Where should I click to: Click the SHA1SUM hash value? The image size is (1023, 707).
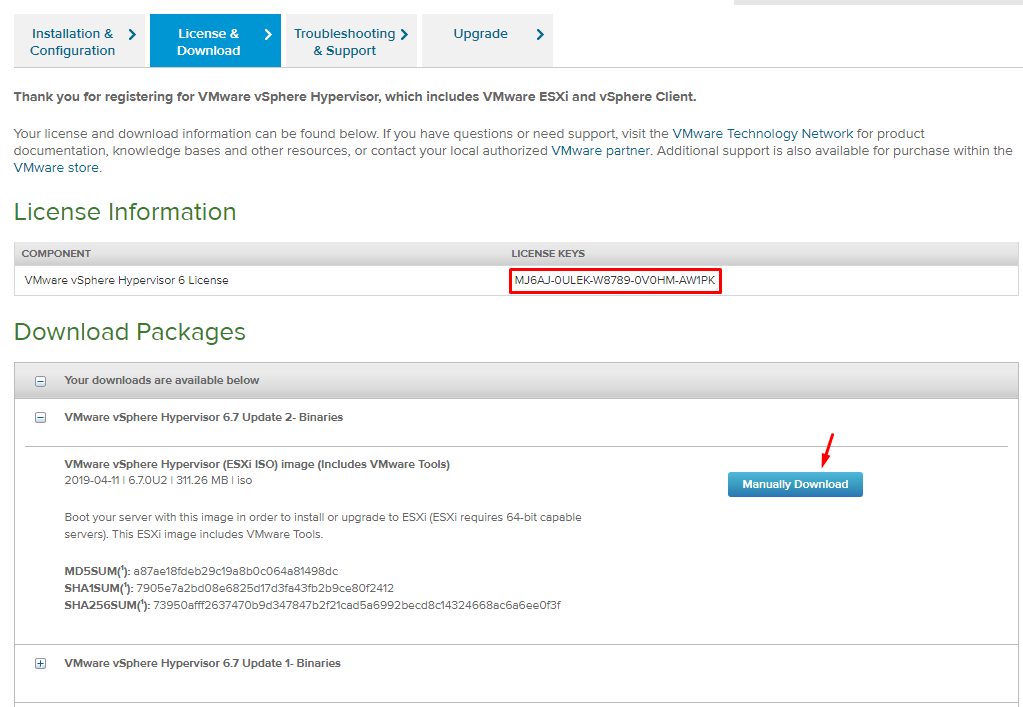pyautogui.click(x=265, y=588)
